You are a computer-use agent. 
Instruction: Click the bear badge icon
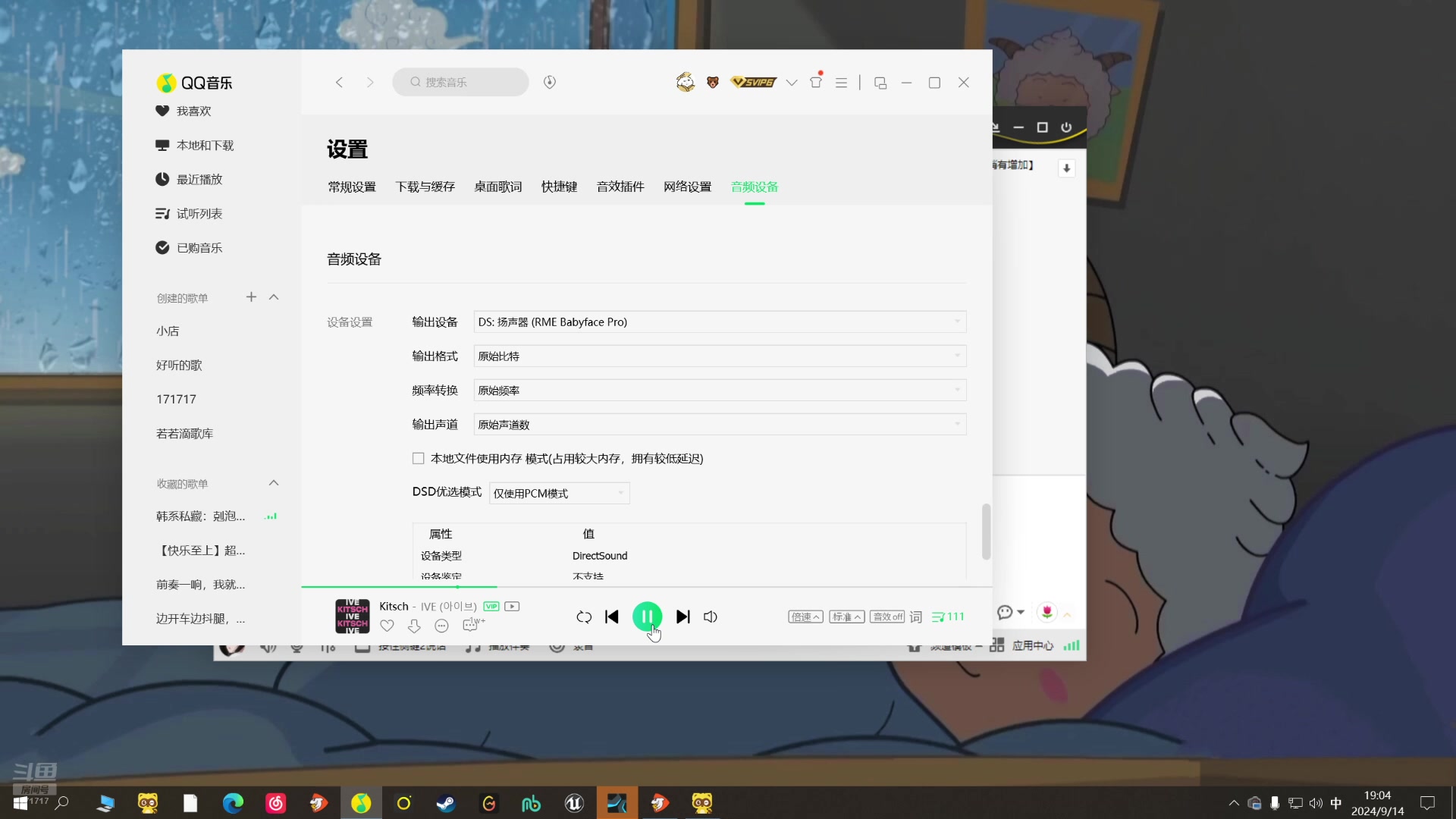pyautogui.click(x=713, y=82)
